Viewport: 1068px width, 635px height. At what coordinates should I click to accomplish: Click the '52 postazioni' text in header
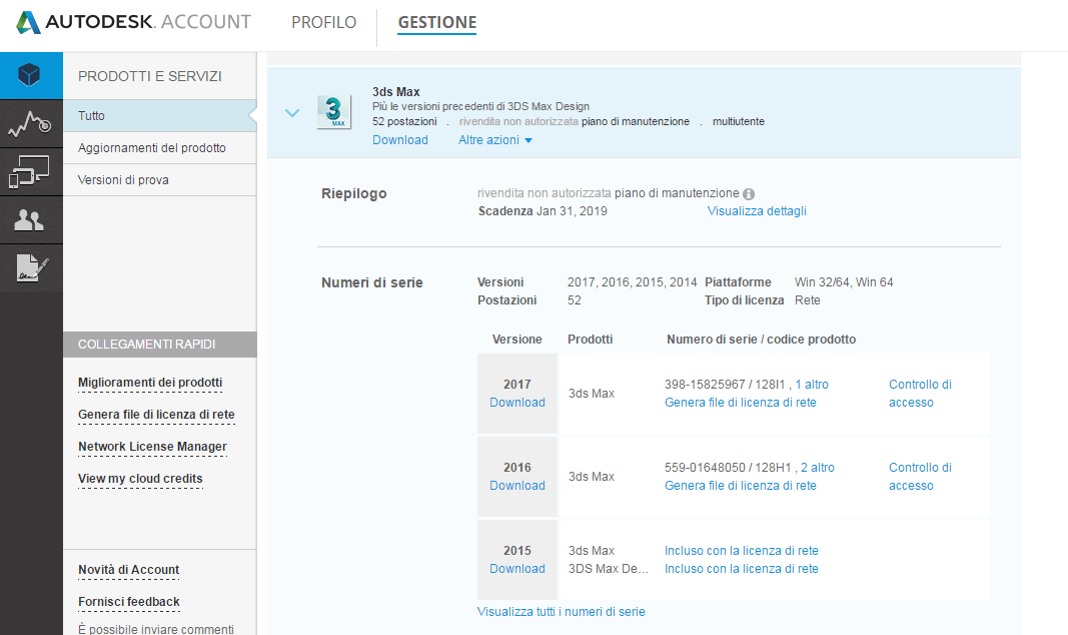point(405,121)
